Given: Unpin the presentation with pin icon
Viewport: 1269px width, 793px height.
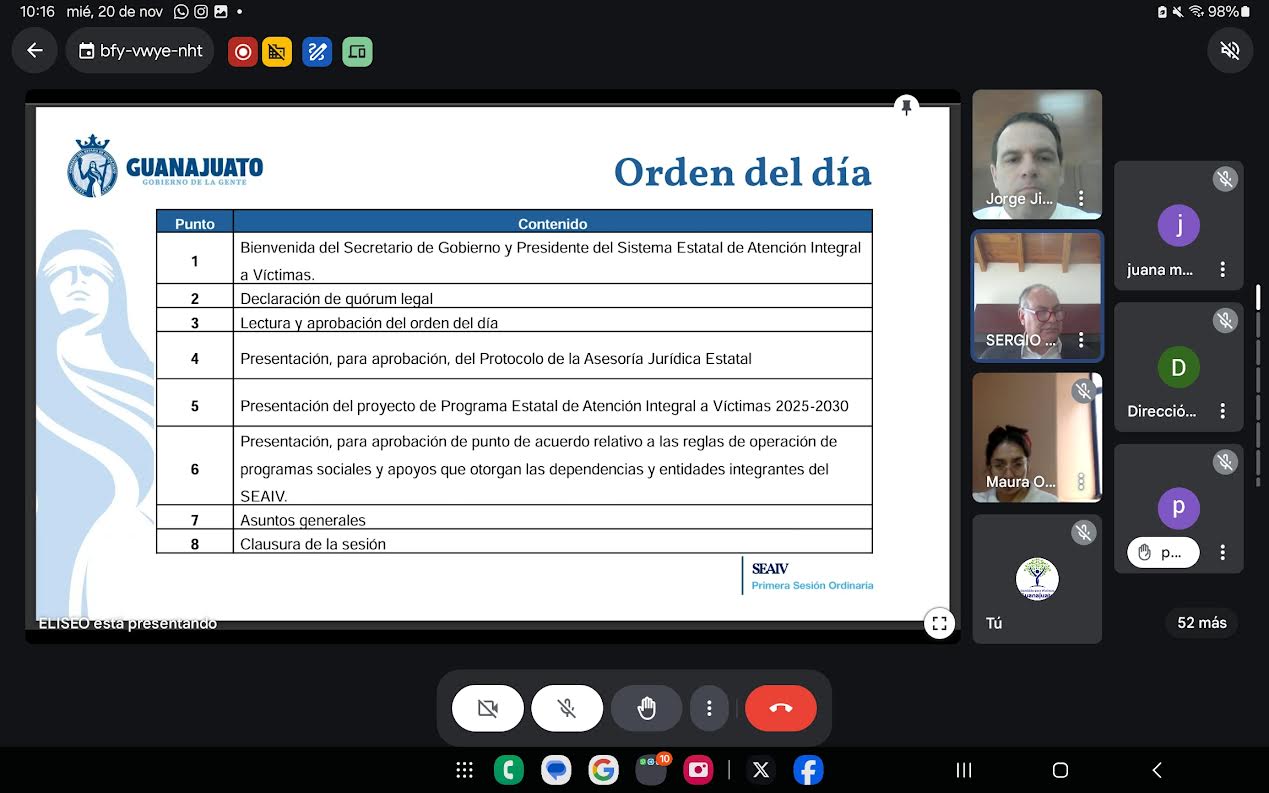Looking at the screenshot, I should click(x=906, y=107).
